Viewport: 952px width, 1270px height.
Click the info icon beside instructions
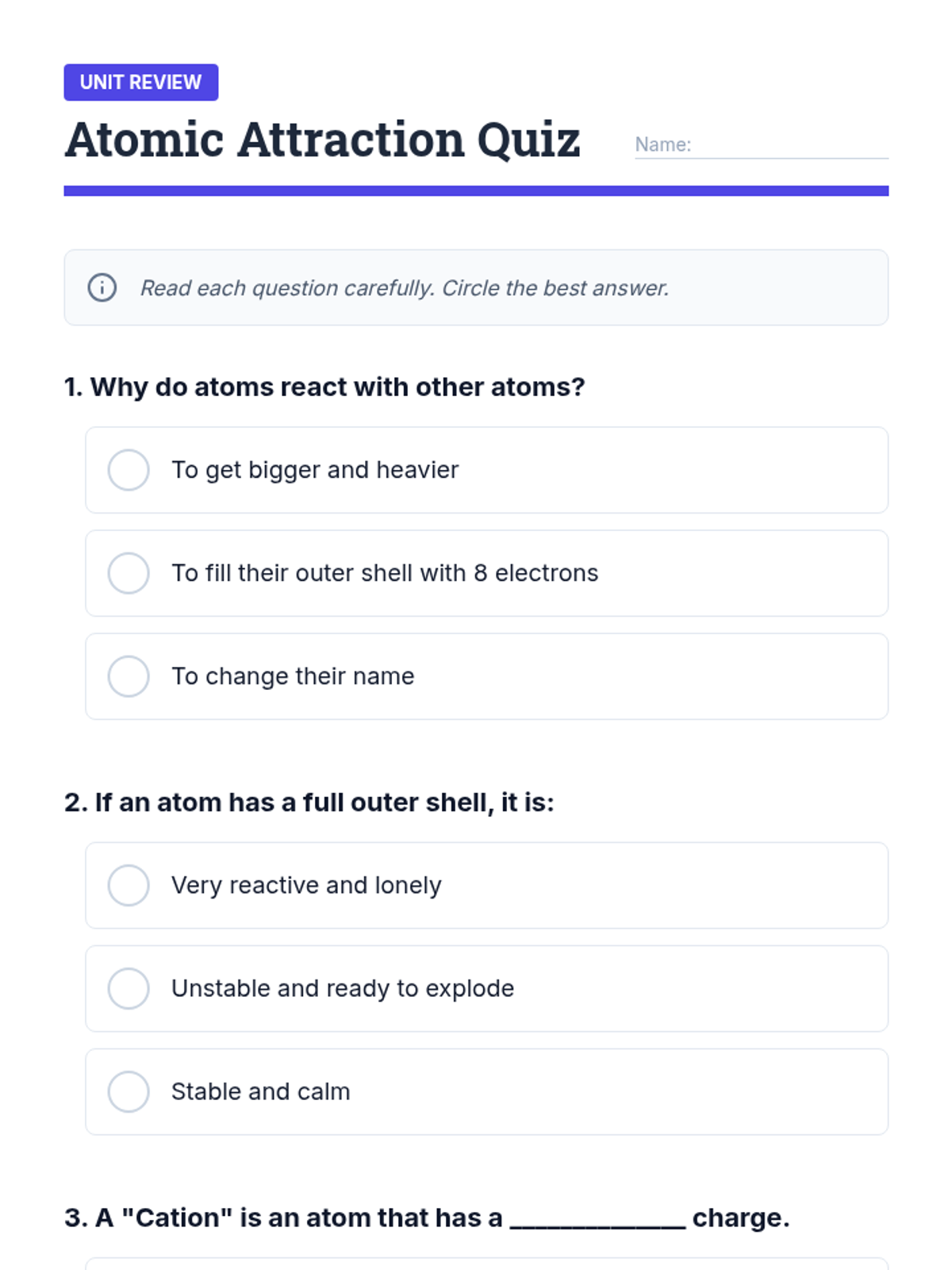[102, 287]
